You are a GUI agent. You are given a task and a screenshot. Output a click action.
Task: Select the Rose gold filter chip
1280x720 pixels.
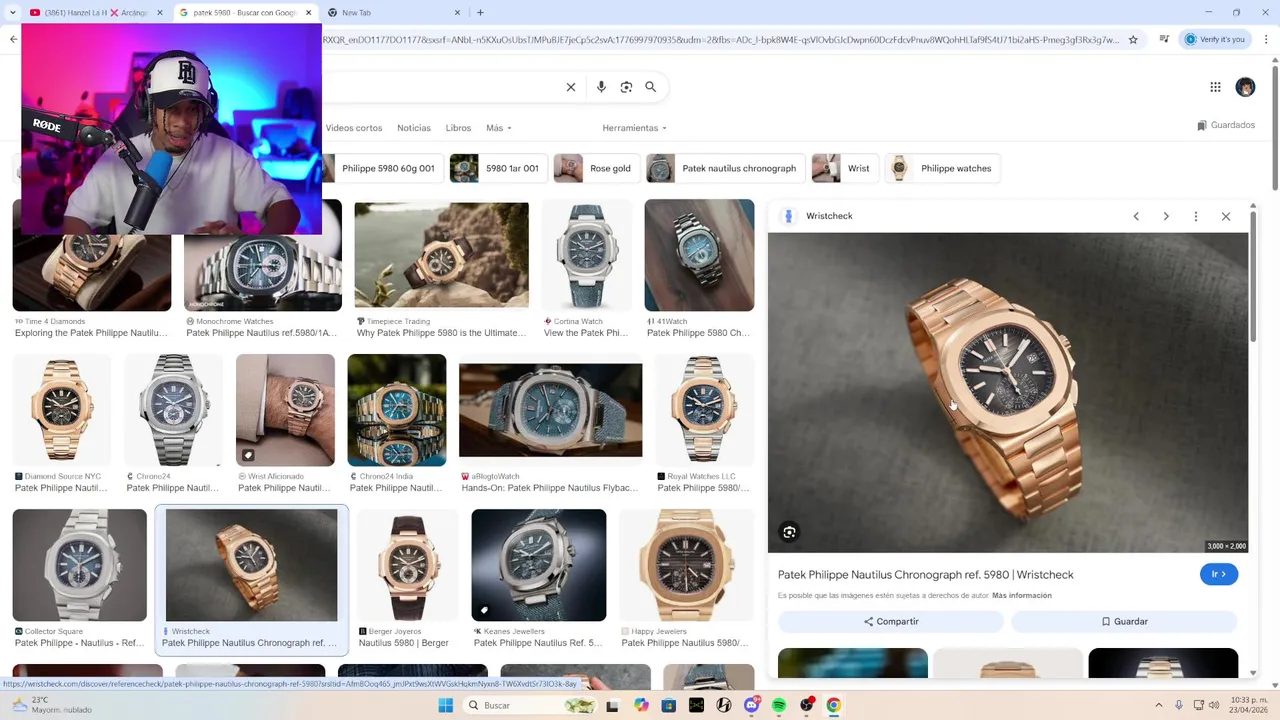(x=596, y=168)
